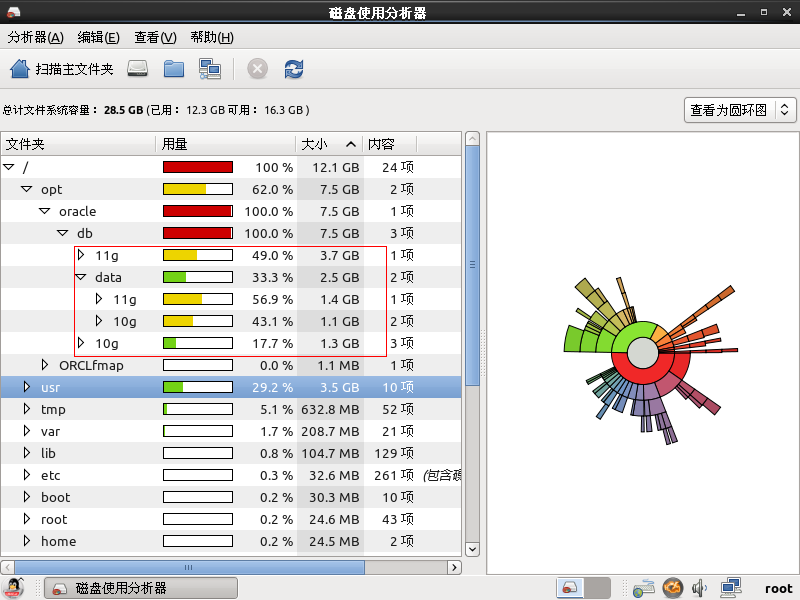Collapse the data folder
The height and width of the screenshot is (600, 800).
click(81, 277)
